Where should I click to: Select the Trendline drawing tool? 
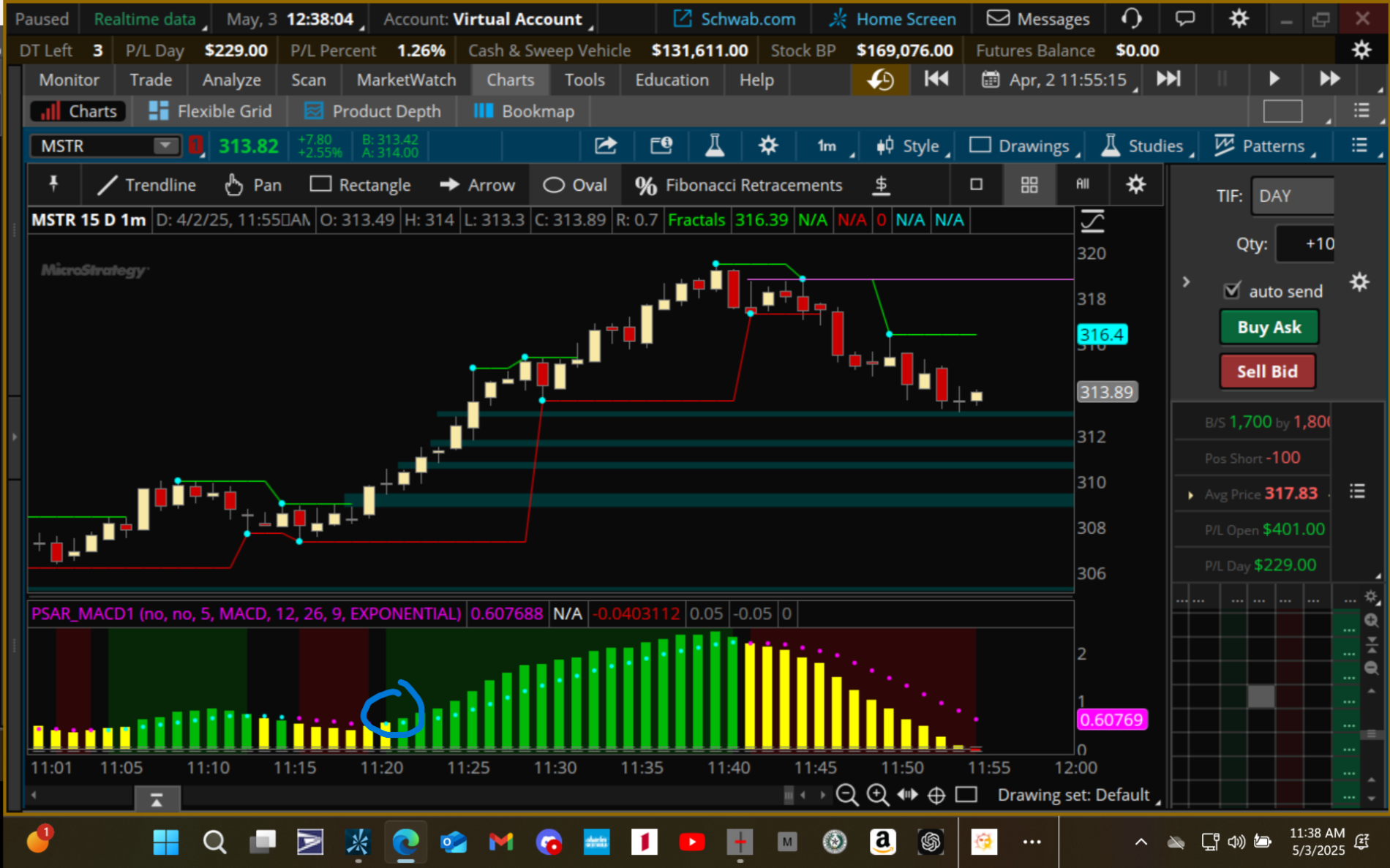click(x=146, y=185)
